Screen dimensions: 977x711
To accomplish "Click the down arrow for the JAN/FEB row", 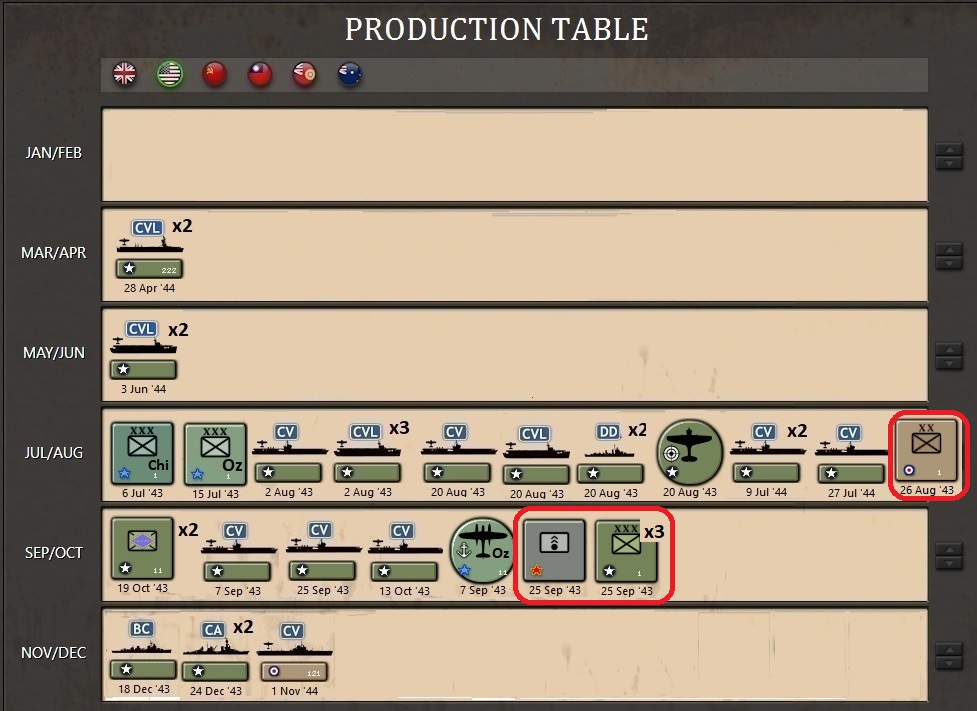I will click(x=949, y=163).
